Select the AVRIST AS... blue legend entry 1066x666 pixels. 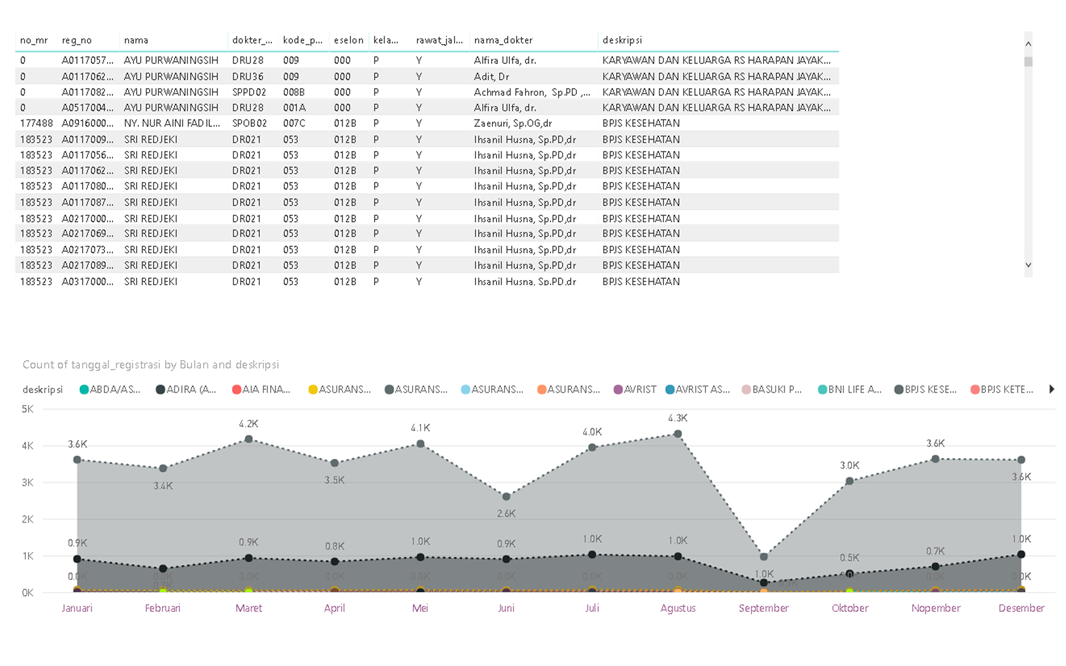pyautogui.click(x=698, y=389)
